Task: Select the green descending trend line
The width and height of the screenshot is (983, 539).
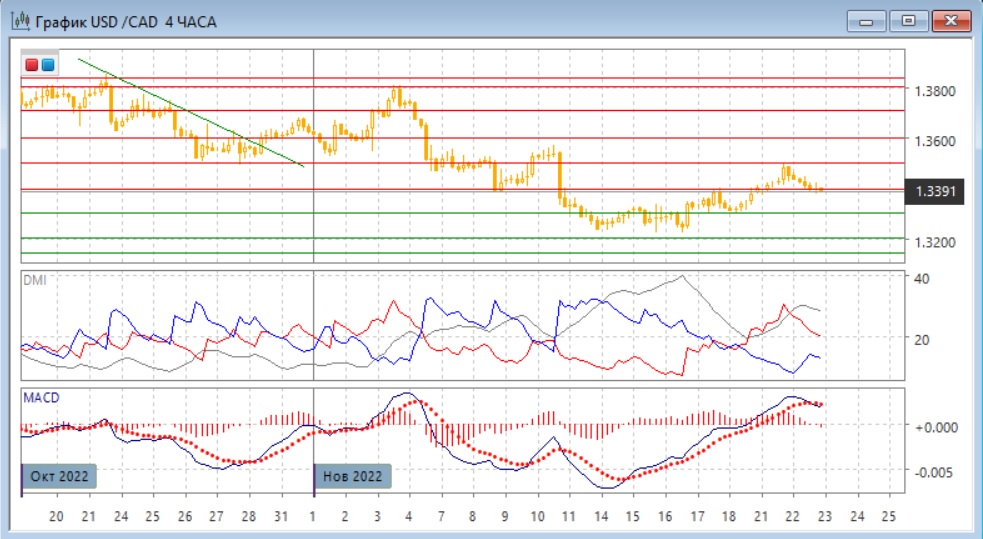Action: (191, 113)
